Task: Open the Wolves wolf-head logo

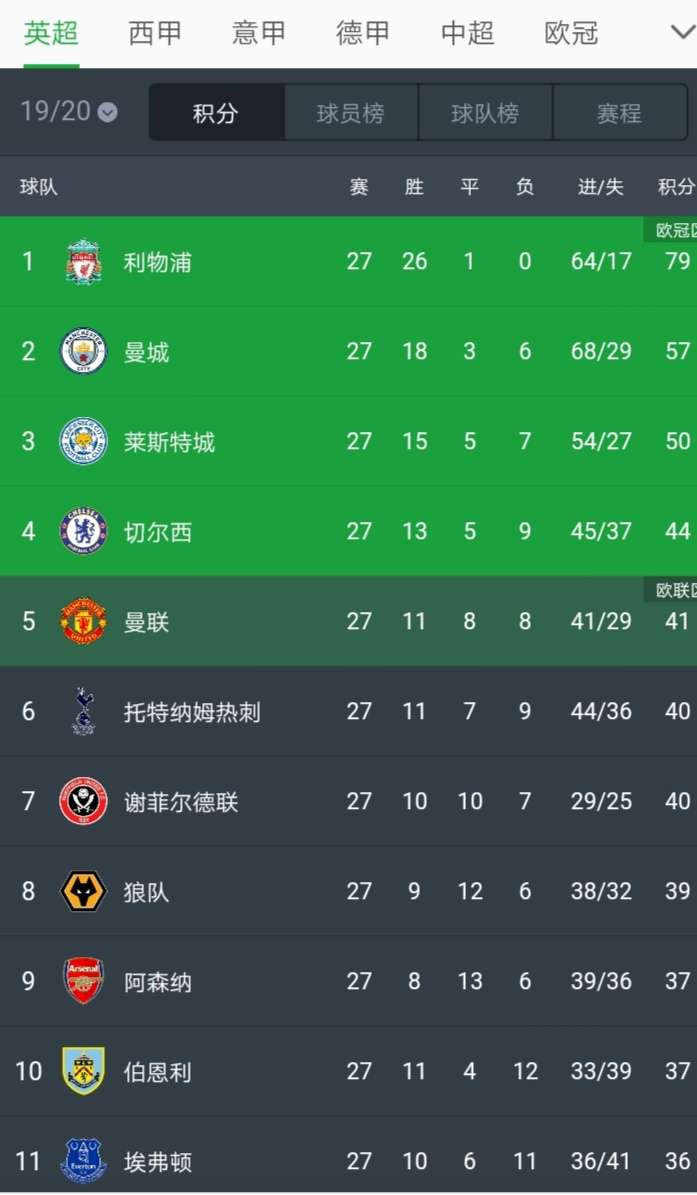Action: point(83,891)
